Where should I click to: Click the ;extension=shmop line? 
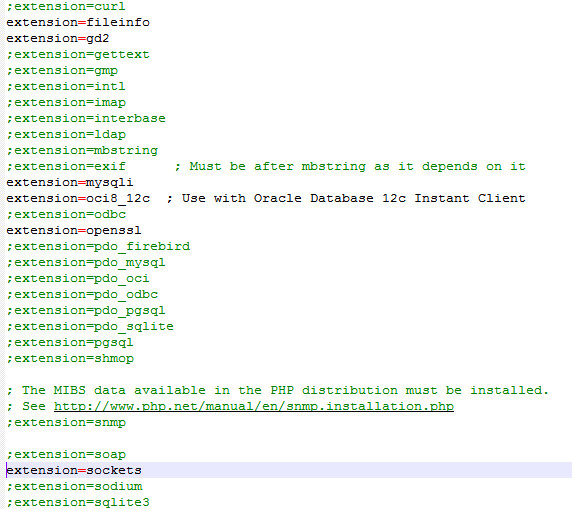coord(70,359)
